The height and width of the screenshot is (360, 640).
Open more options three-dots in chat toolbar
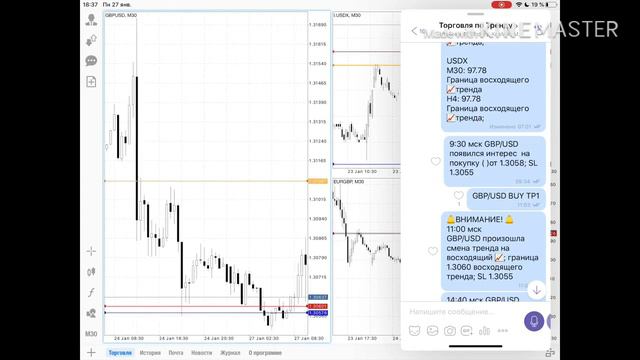(x=503, y=331)
